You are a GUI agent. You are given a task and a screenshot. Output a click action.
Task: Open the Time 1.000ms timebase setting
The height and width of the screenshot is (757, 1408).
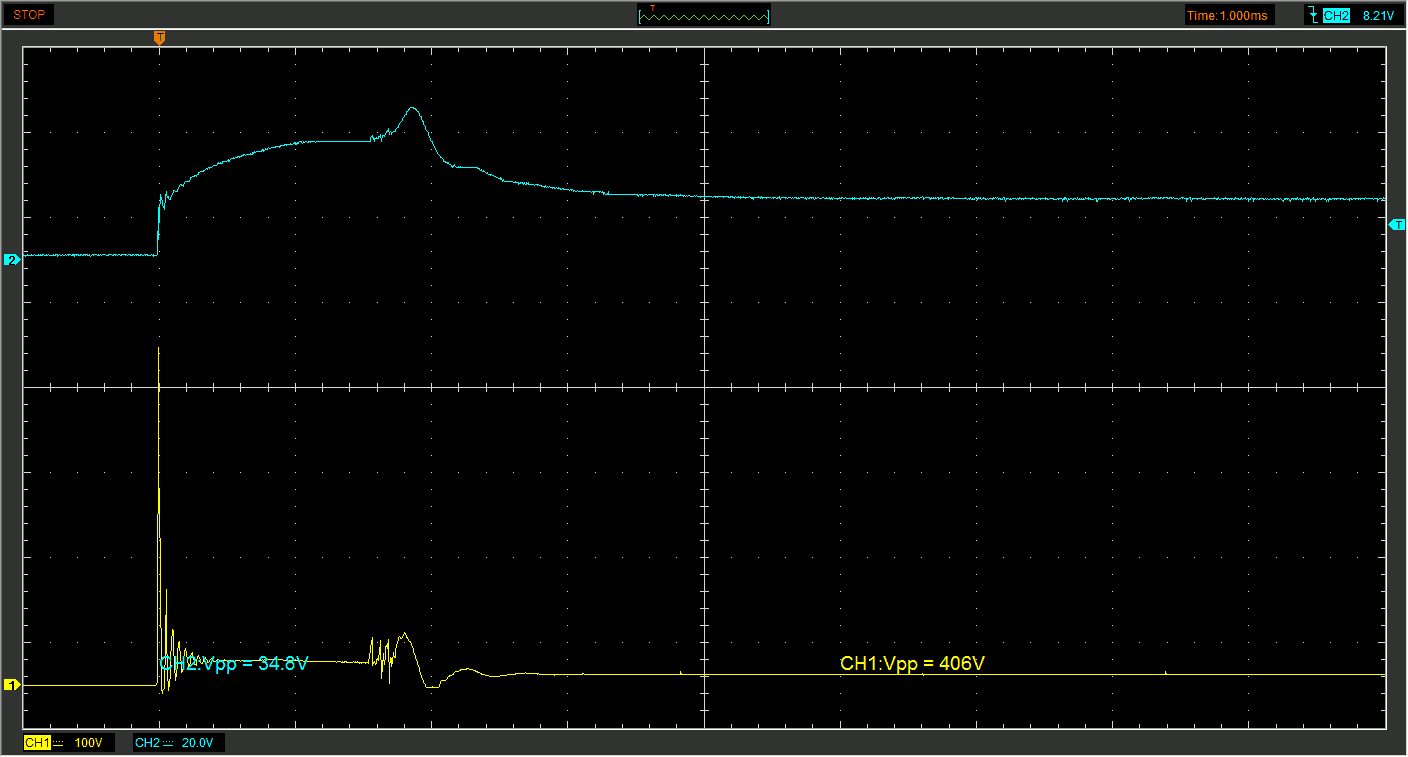[x=1229, y=15]
